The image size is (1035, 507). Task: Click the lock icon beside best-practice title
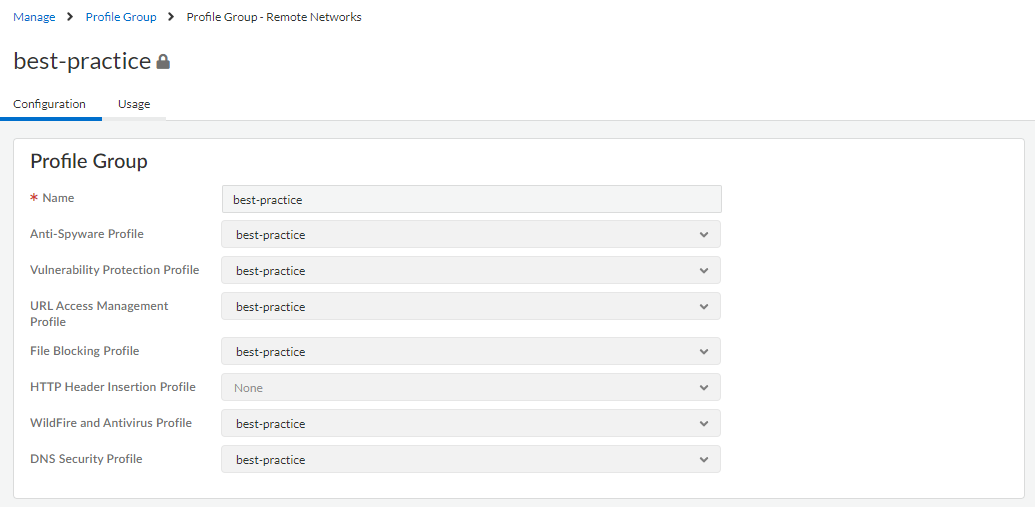(x=163, y=62)
